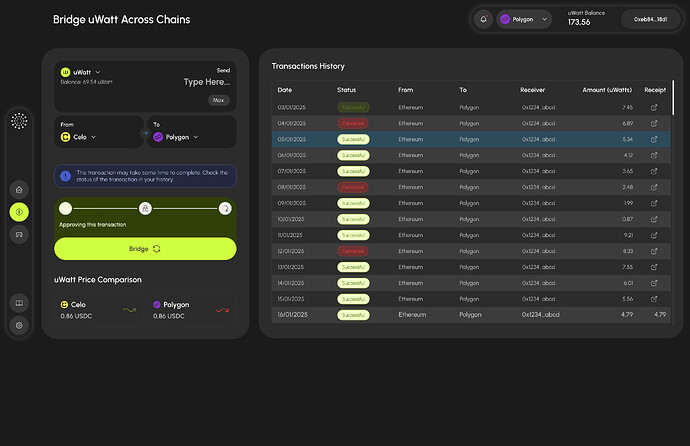The image size is (690, 446).
Task: Click the Amount (uWatts) column header
Action: point(608,90)
